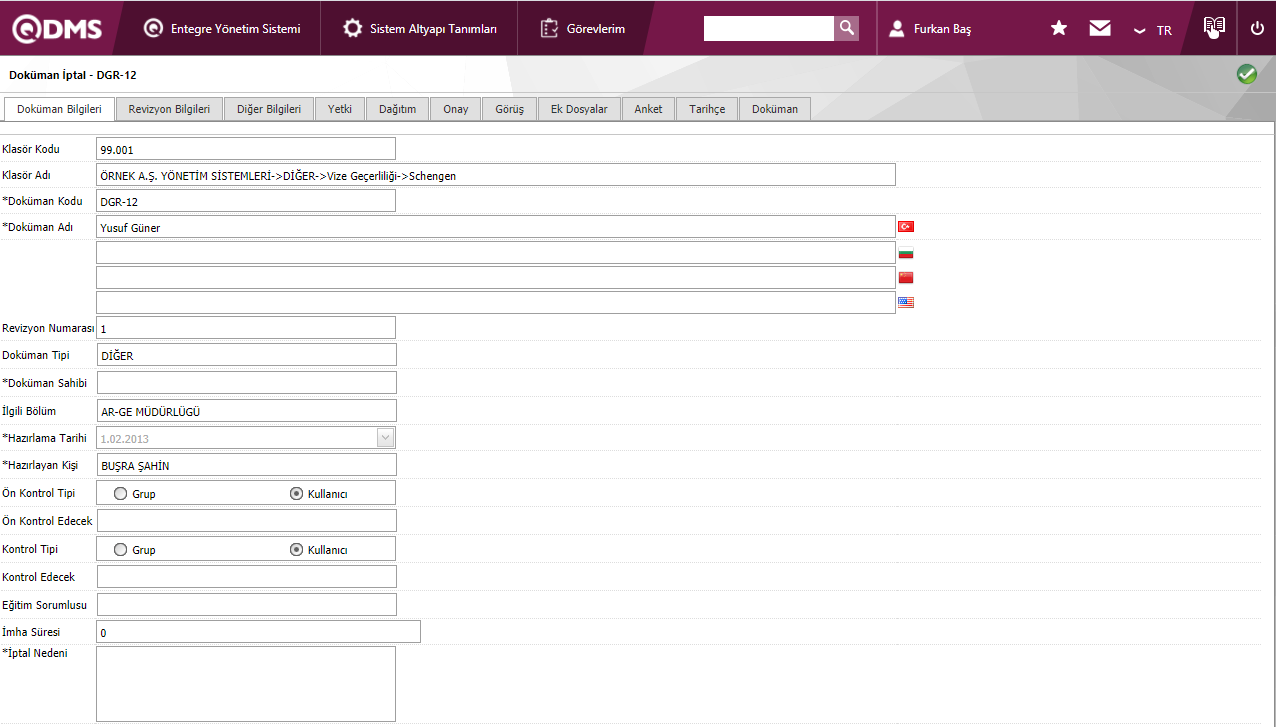Open favorites via the star icon

tap(1059, 29)
